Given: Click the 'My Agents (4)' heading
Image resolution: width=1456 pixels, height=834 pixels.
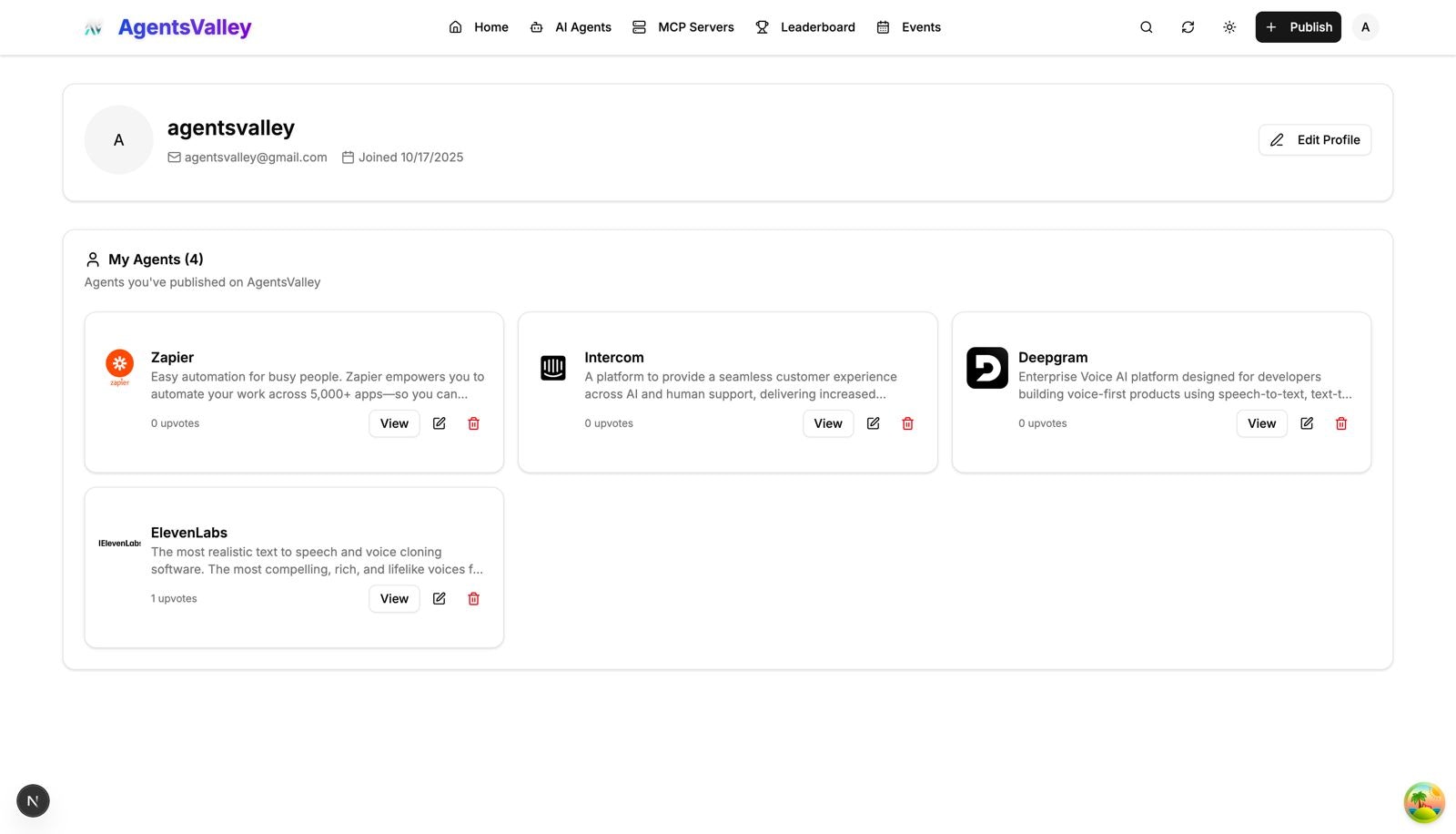Looking at the screenshot, I should (156, 259).
